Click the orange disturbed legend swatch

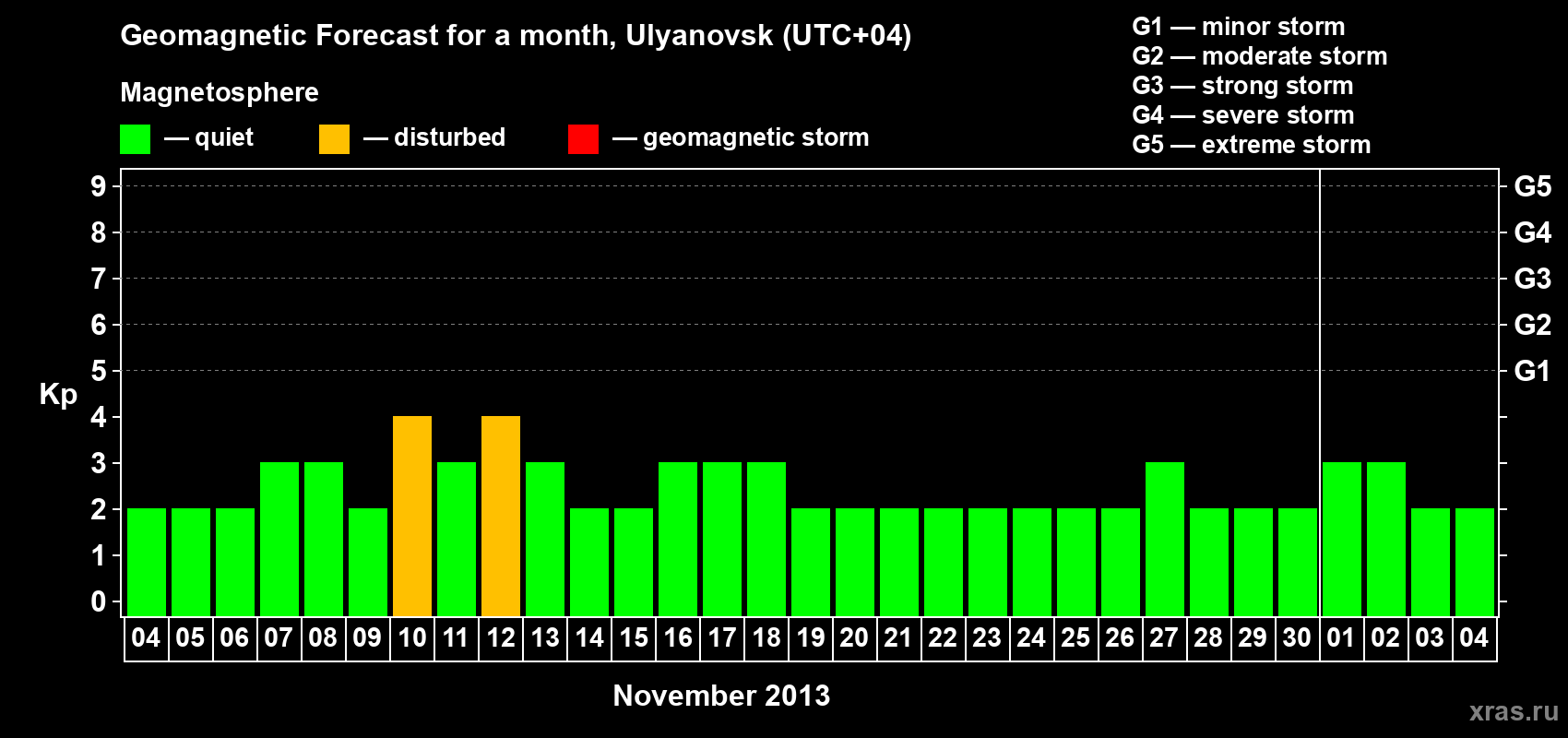[334, 139]
